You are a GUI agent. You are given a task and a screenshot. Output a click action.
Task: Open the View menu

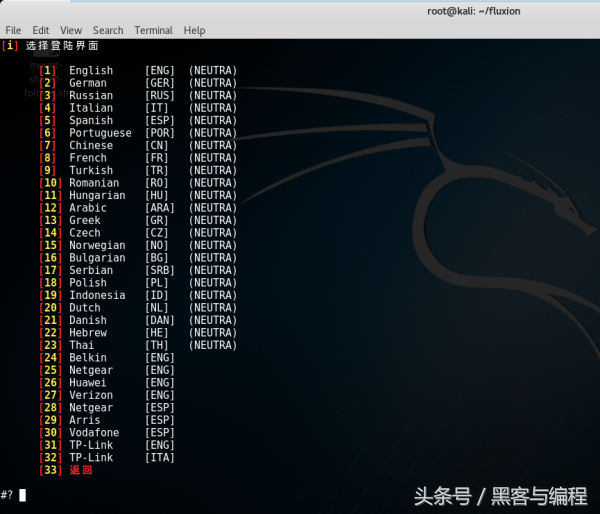[x=71, y=30]
